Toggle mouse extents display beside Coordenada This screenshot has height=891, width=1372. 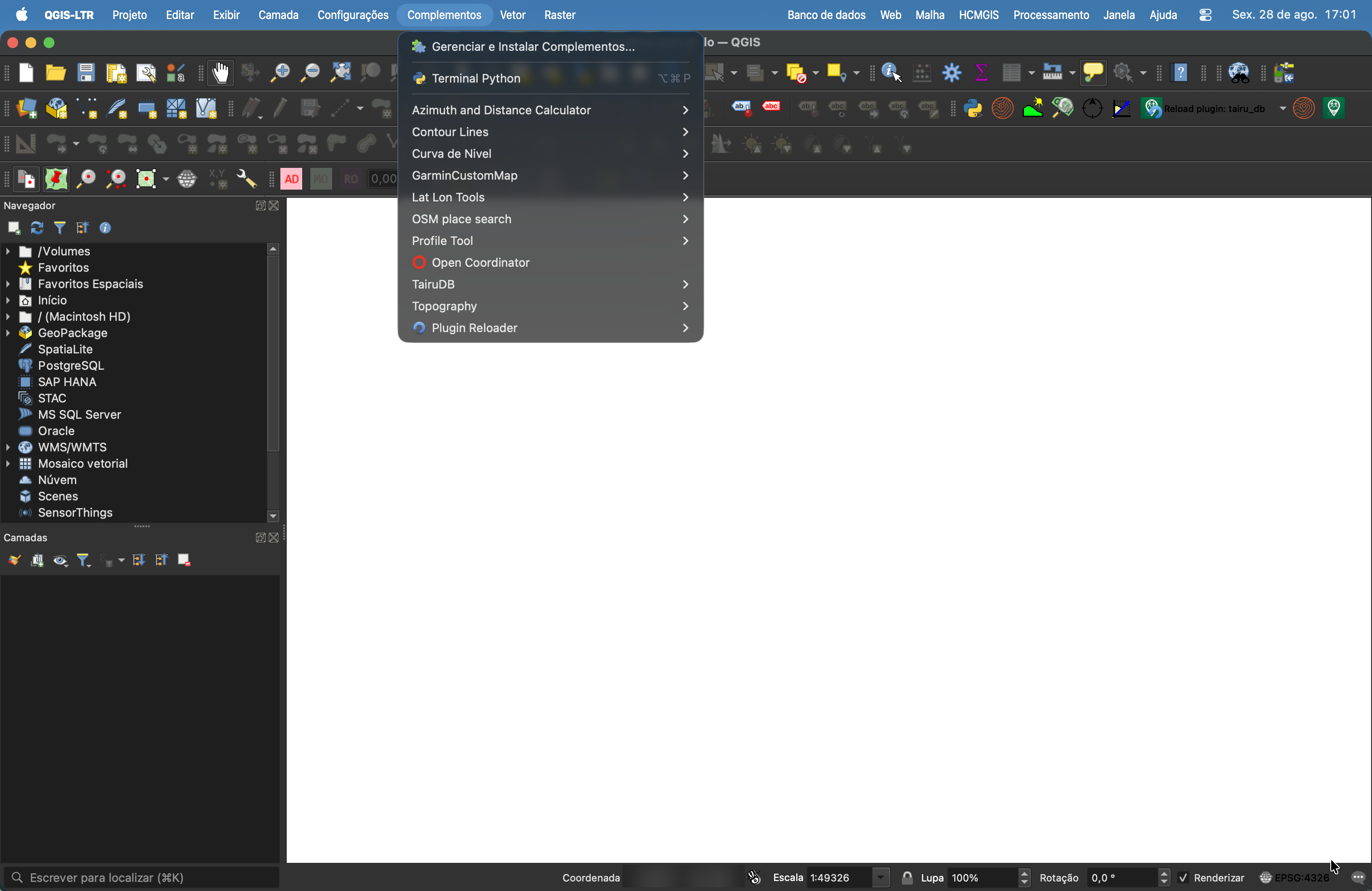[x=755, y=878]
